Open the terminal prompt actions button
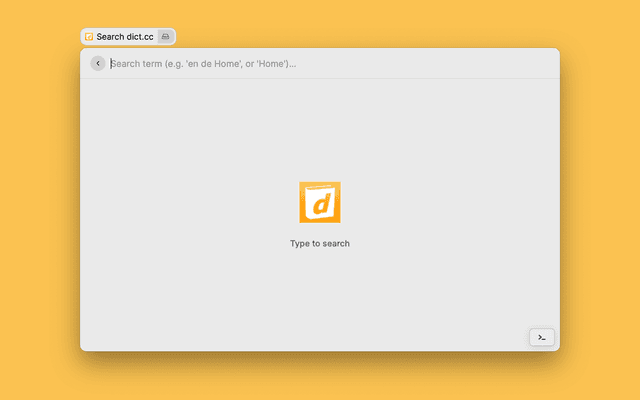The image size is (640, 400). click(x=541, y=337)
